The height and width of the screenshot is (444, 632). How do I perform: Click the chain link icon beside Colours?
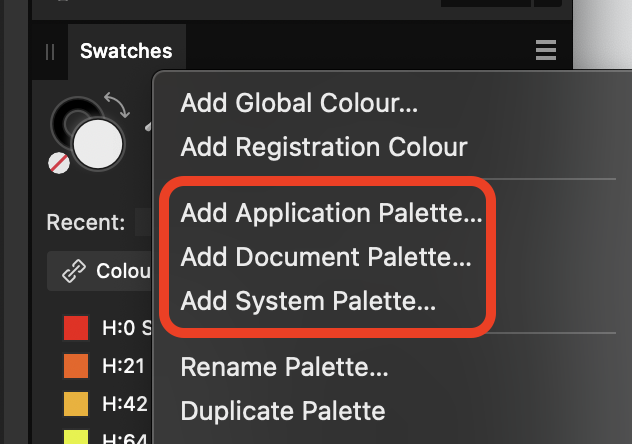click(x=73, y=271)
